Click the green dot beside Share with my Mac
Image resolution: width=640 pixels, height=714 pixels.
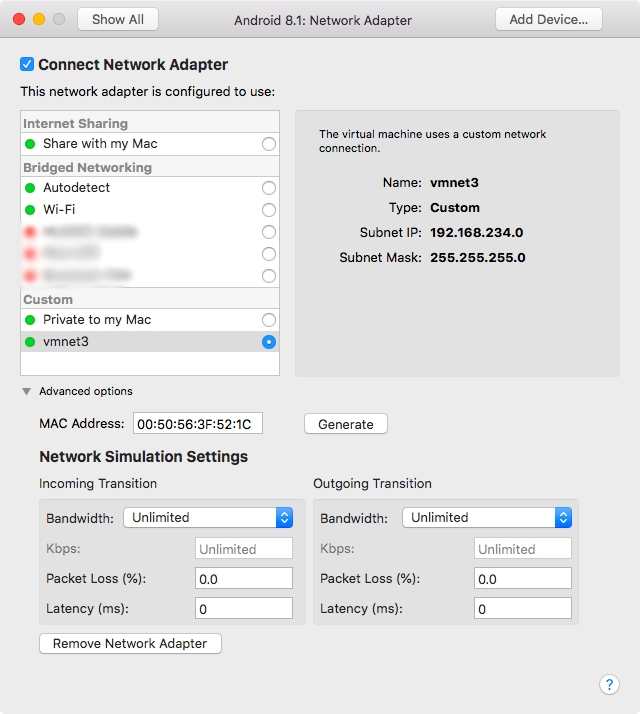click(31, 144)
